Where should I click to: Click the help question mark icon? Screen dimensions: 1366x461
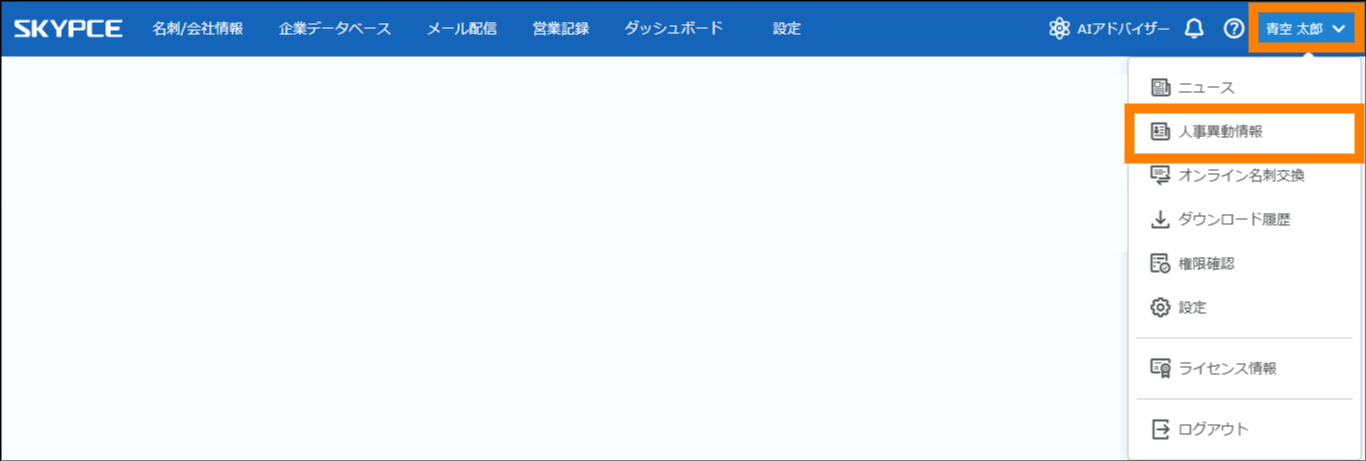(x=1233, y=29)
